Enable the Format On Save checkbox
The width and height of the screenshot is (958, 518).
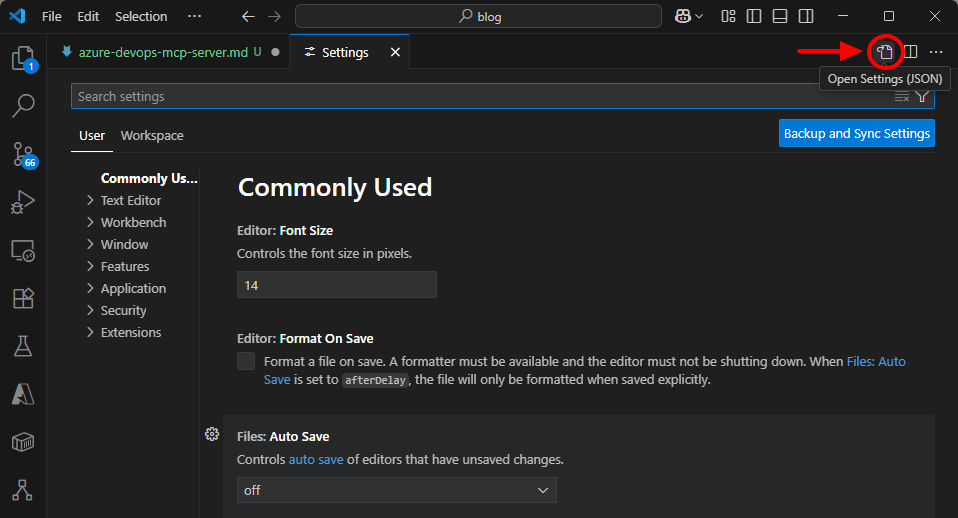coord(246,361)
